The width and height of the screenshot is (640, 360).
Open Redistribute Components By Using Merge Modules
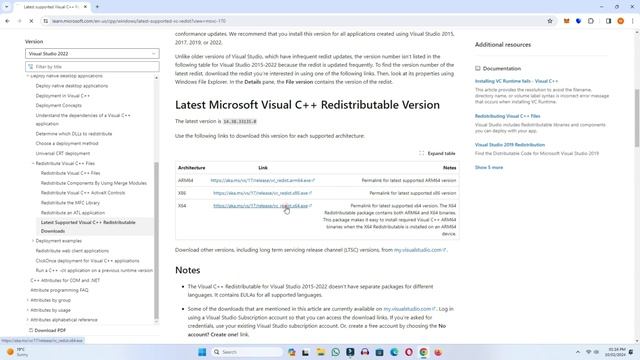94,183
